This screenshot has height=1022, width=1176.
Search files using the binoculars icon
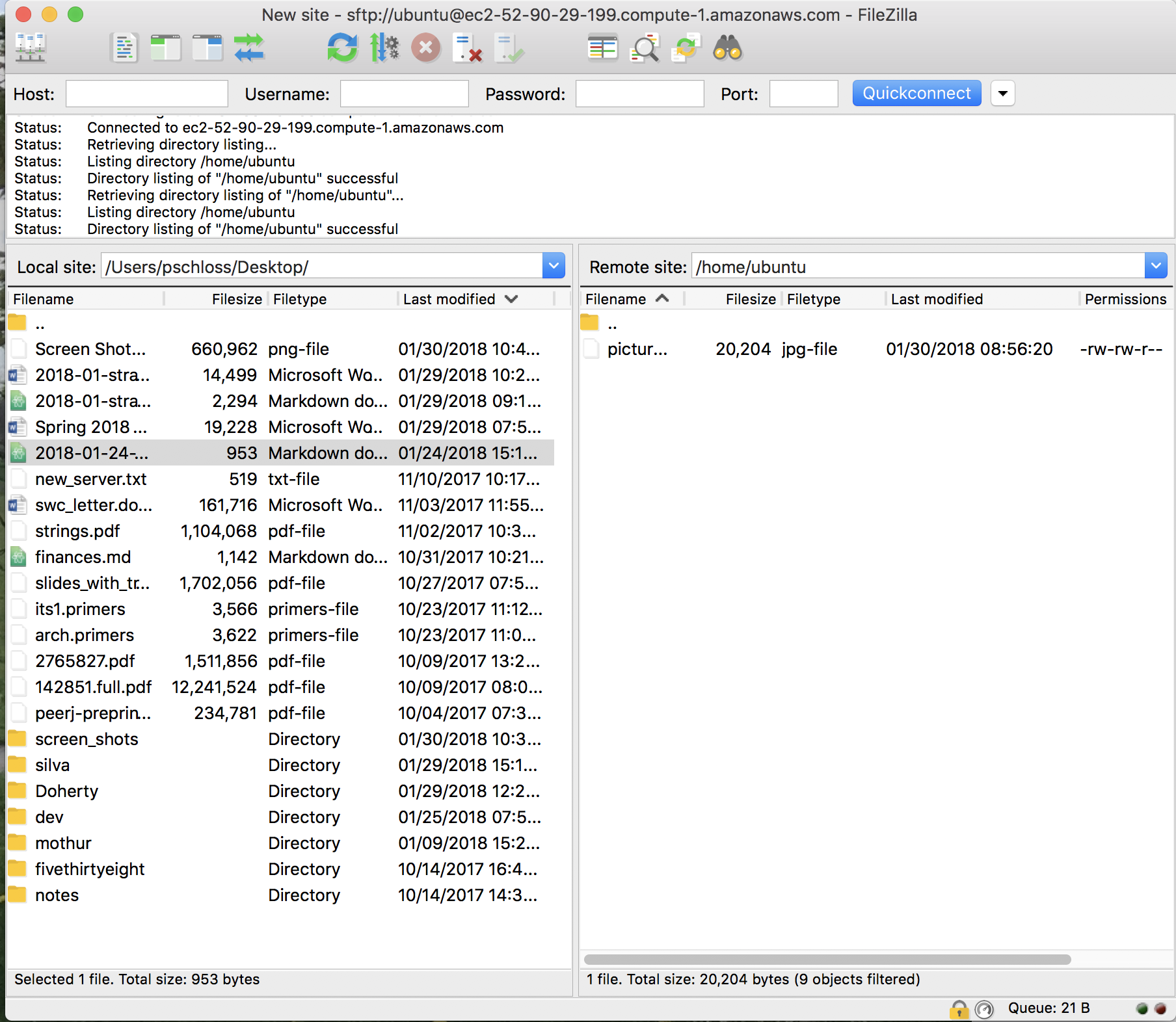pyautogui.click(x=727, y=48)
